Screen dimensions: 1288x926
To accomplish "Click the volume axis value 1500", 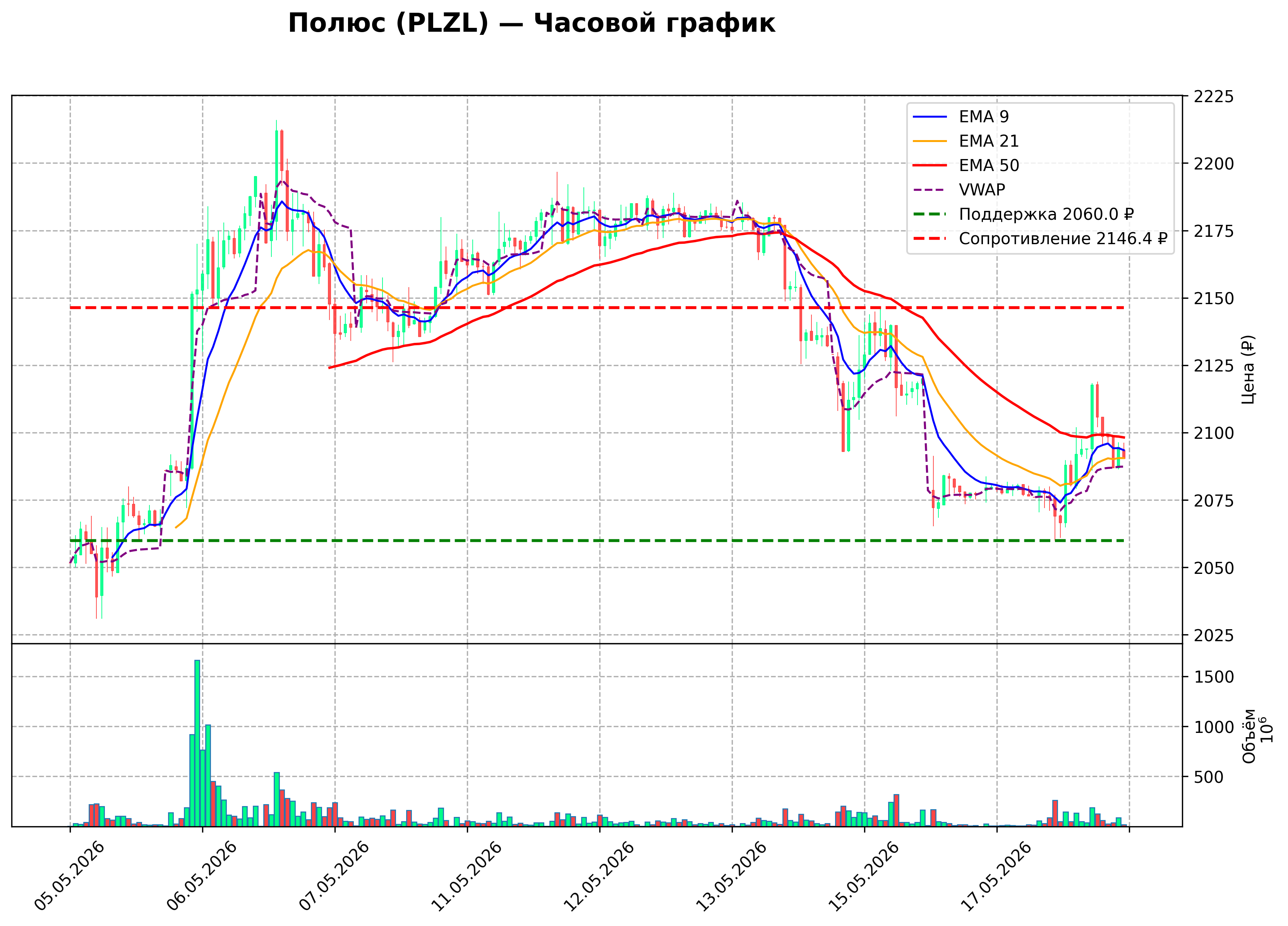I will [1214, 677].
